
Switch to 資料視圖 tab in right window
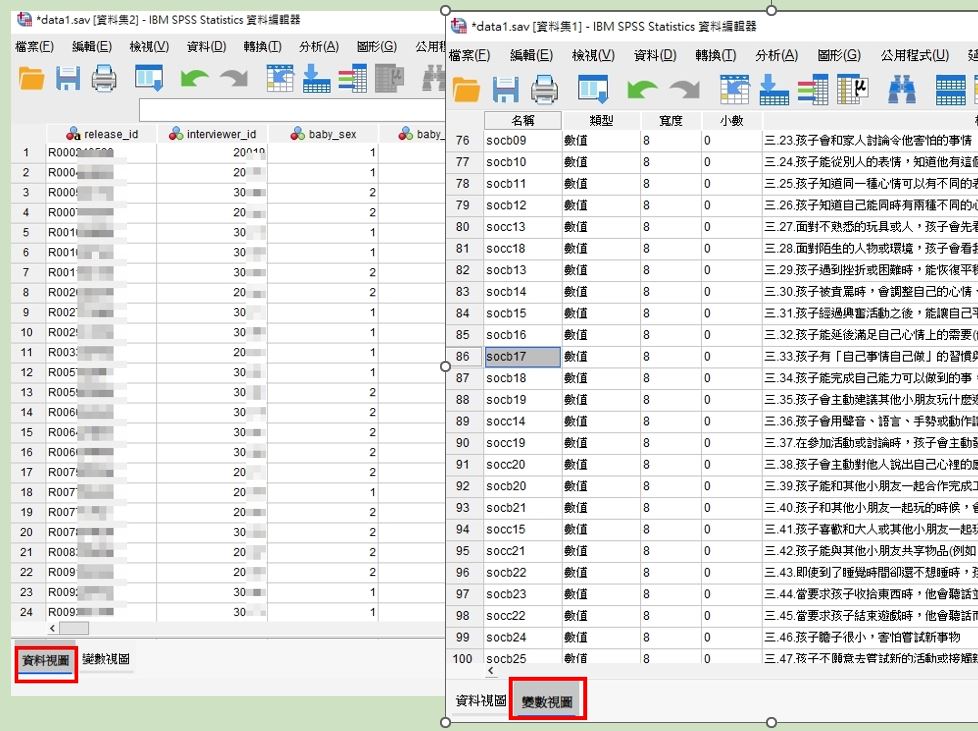[x=480, y=701]
